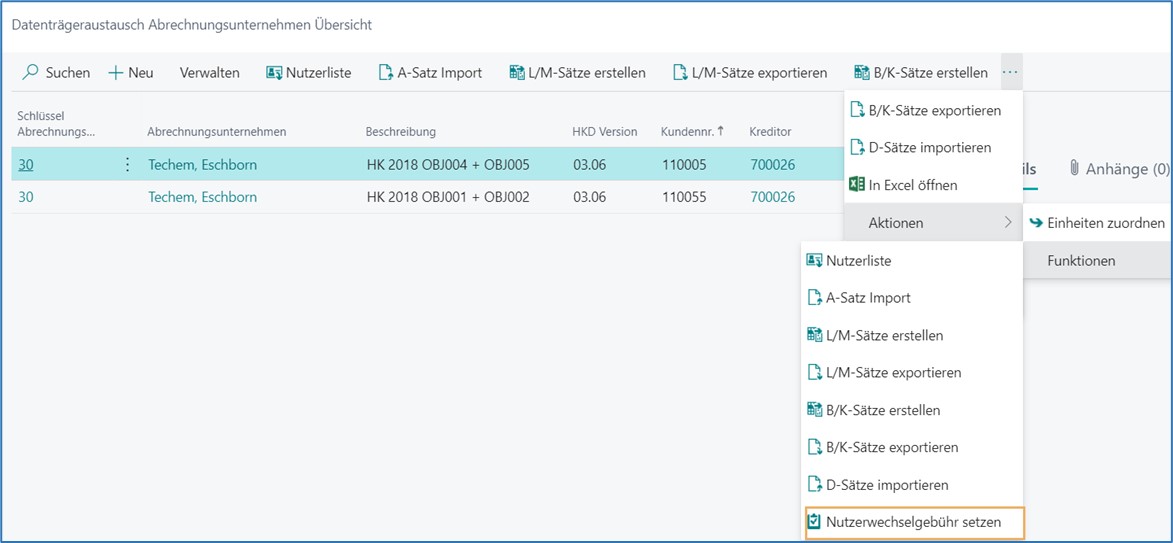Choose Nutzerwechselgebühr setzen in the submenu
Viewport: 1173px width, 543px height.
914,522
